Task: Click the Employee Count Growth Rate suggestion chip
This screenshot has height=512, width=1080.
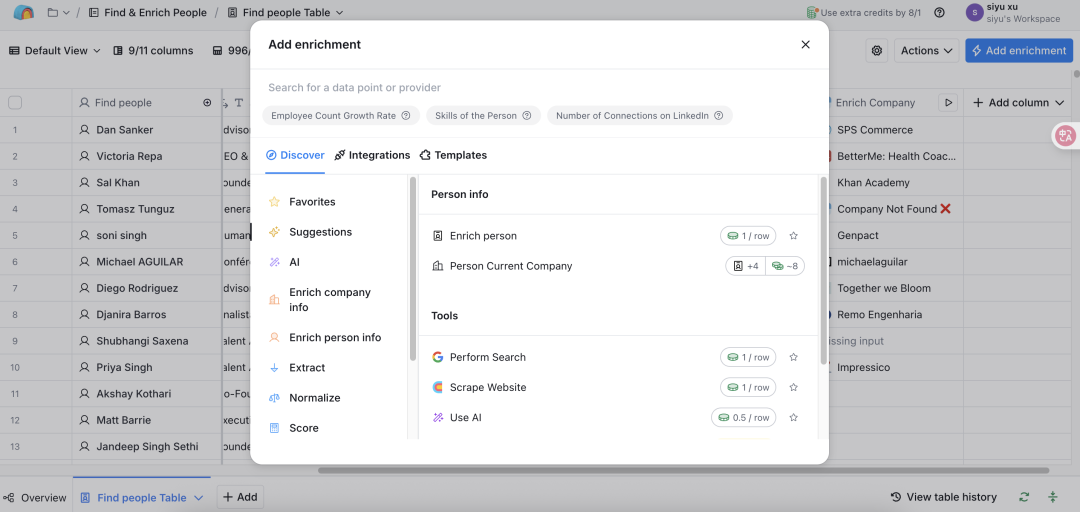Action: tap(340, 116)
